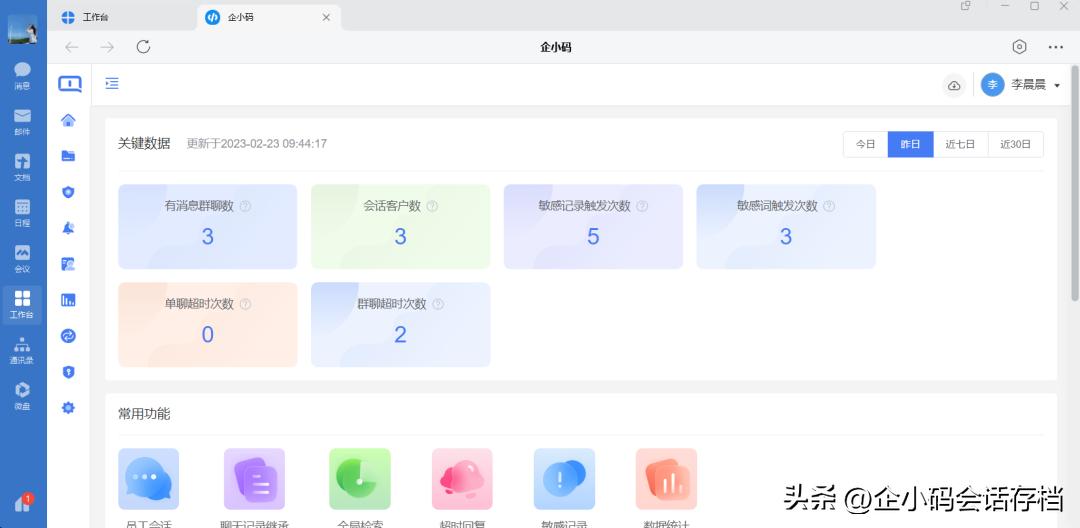The height and width of the screenshot is (528, 1080).
Task: Open the 邮件 mail icon
Action: (x=22, y=120)
